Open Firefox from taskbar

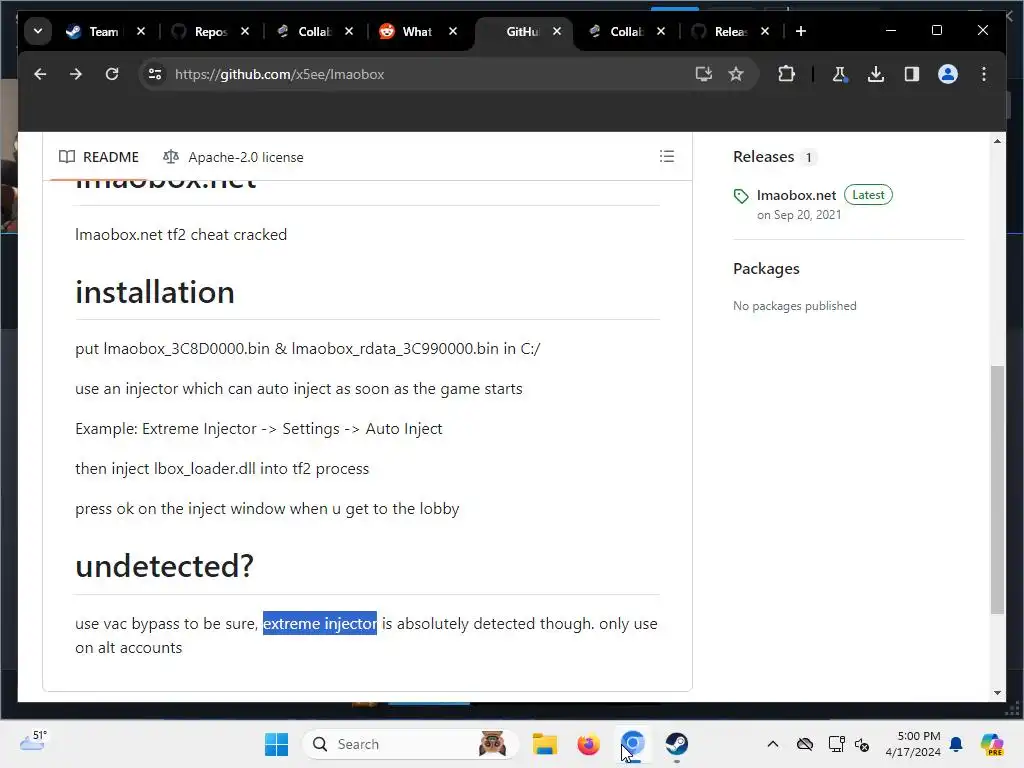click(588, 744)
